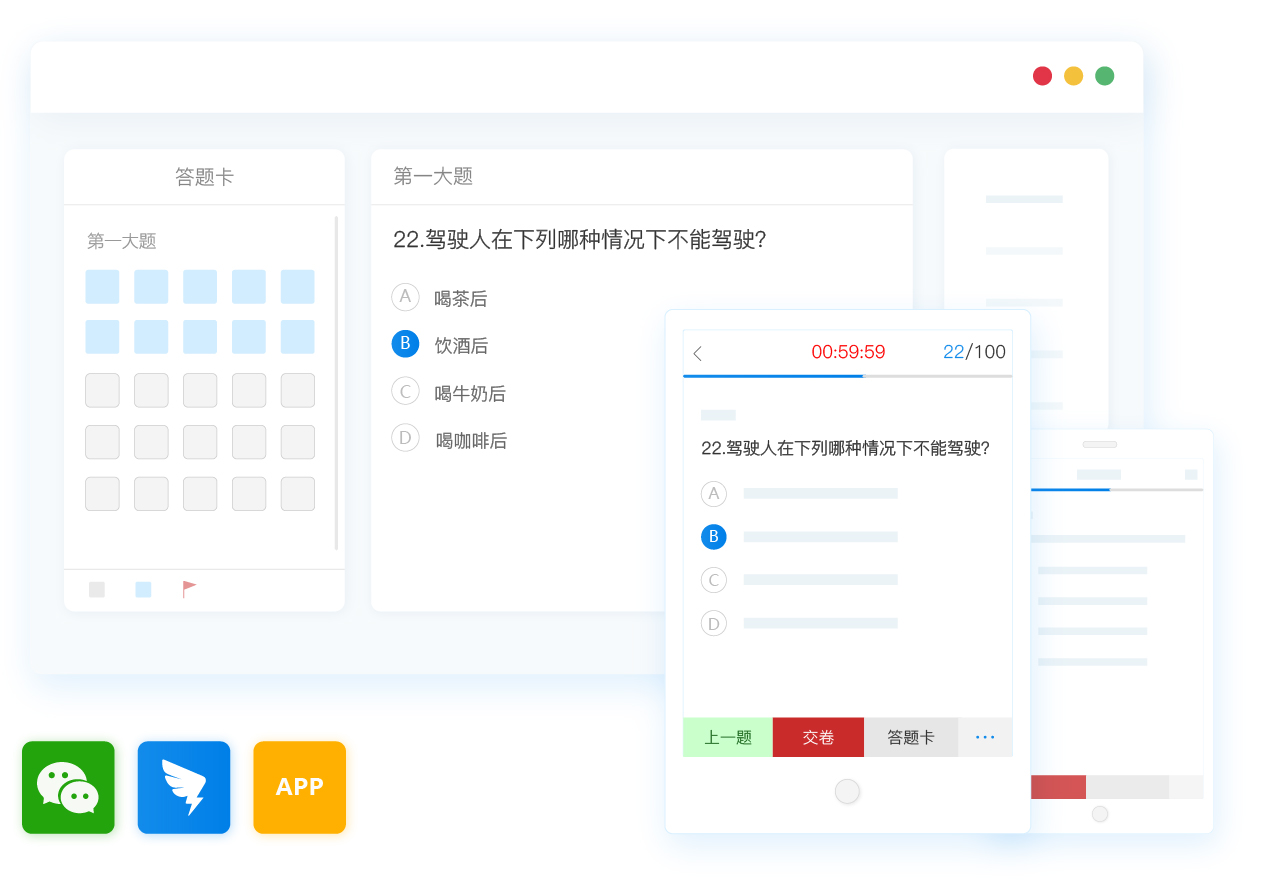This screenshot has width=1281, height=891.
Task: Click the 第一大题 header in question panel
Action: click(433, 177)
